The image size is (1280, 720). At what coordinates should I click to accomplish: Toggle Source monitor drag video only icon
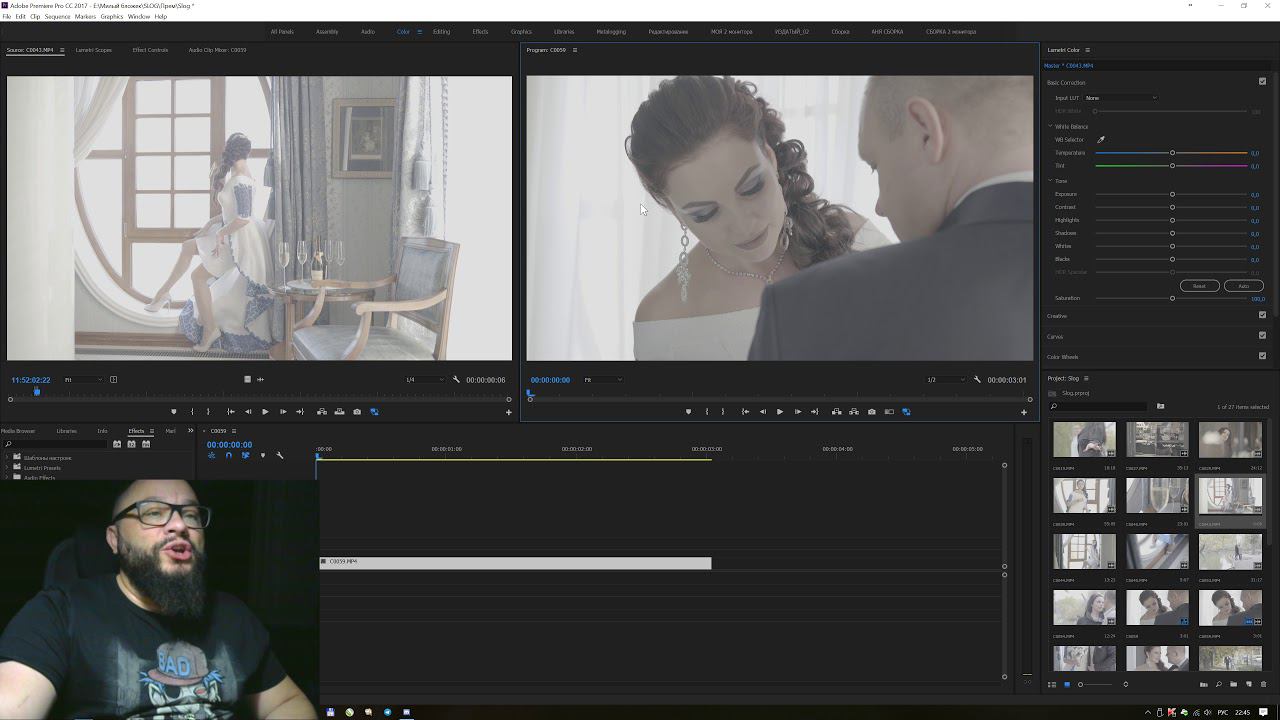click(247, 379)
